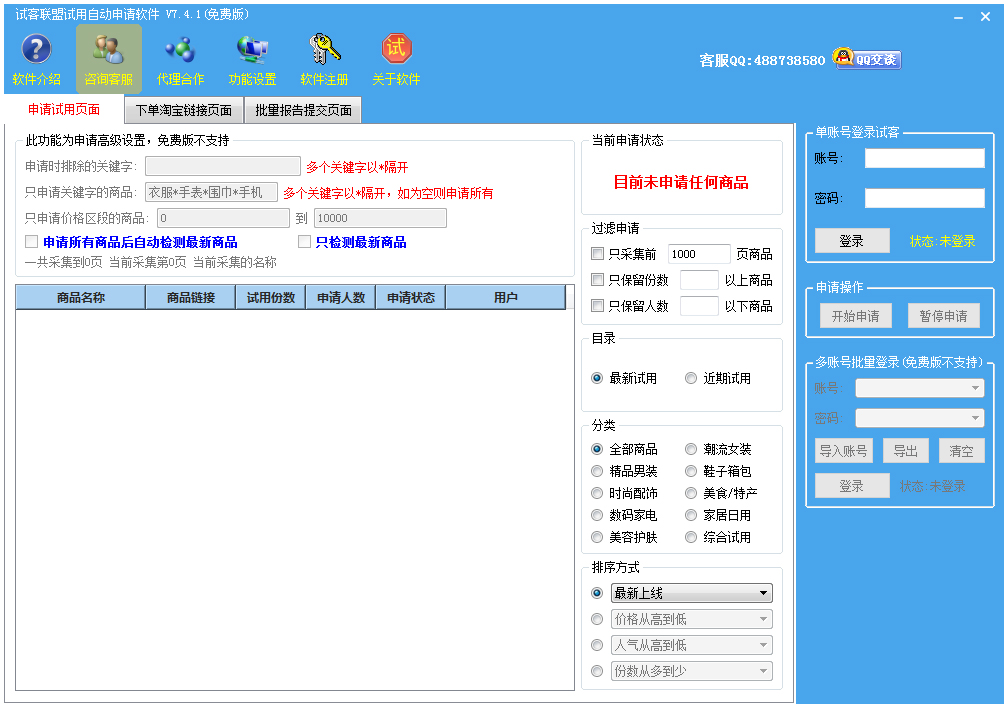Click the 只保留人数 value field
Image resolution: width=1006 pixels, height=706 pixels.
(699, 306)
